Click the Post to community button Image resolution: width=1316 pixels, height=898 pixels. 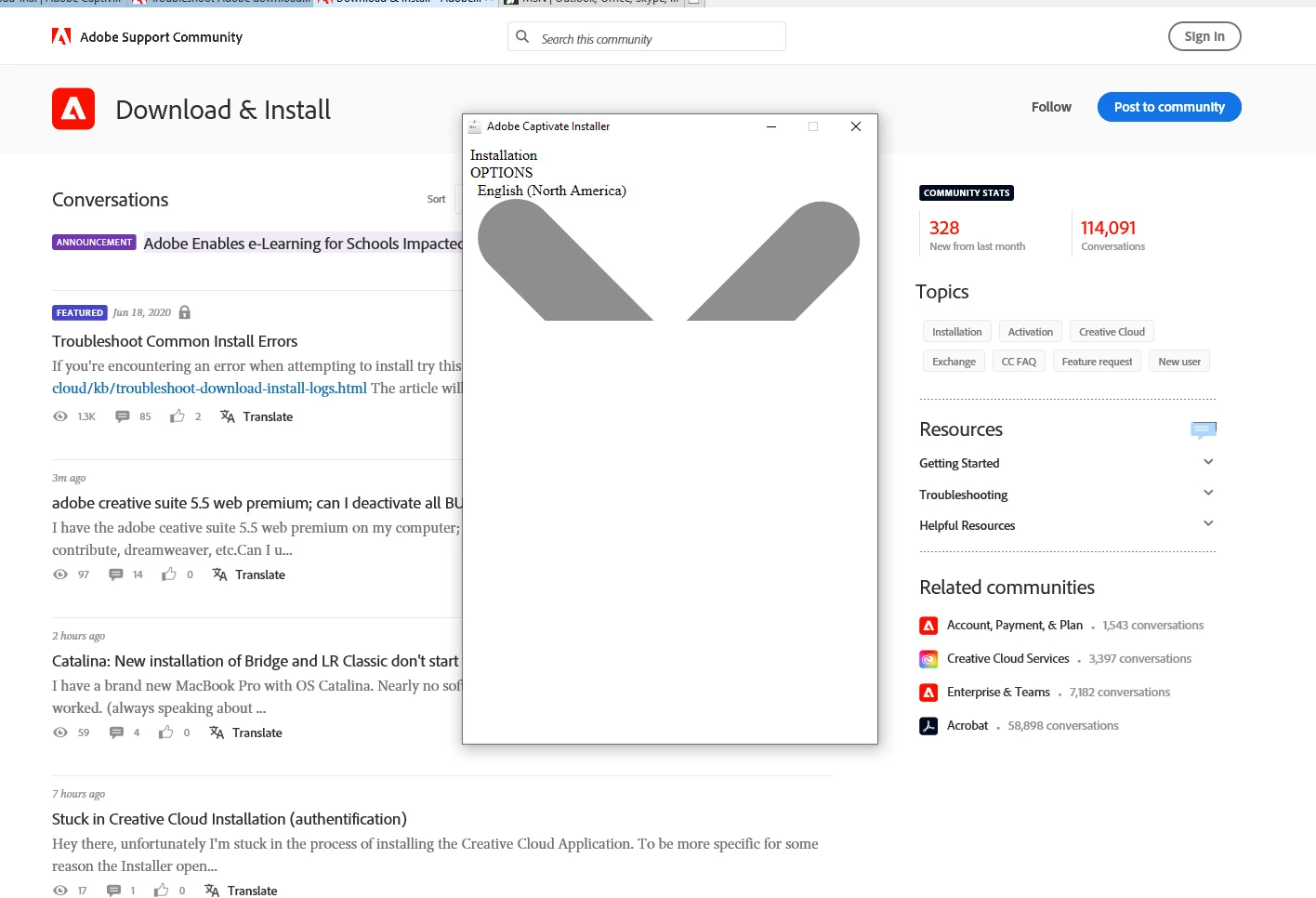pos(1169,107)
